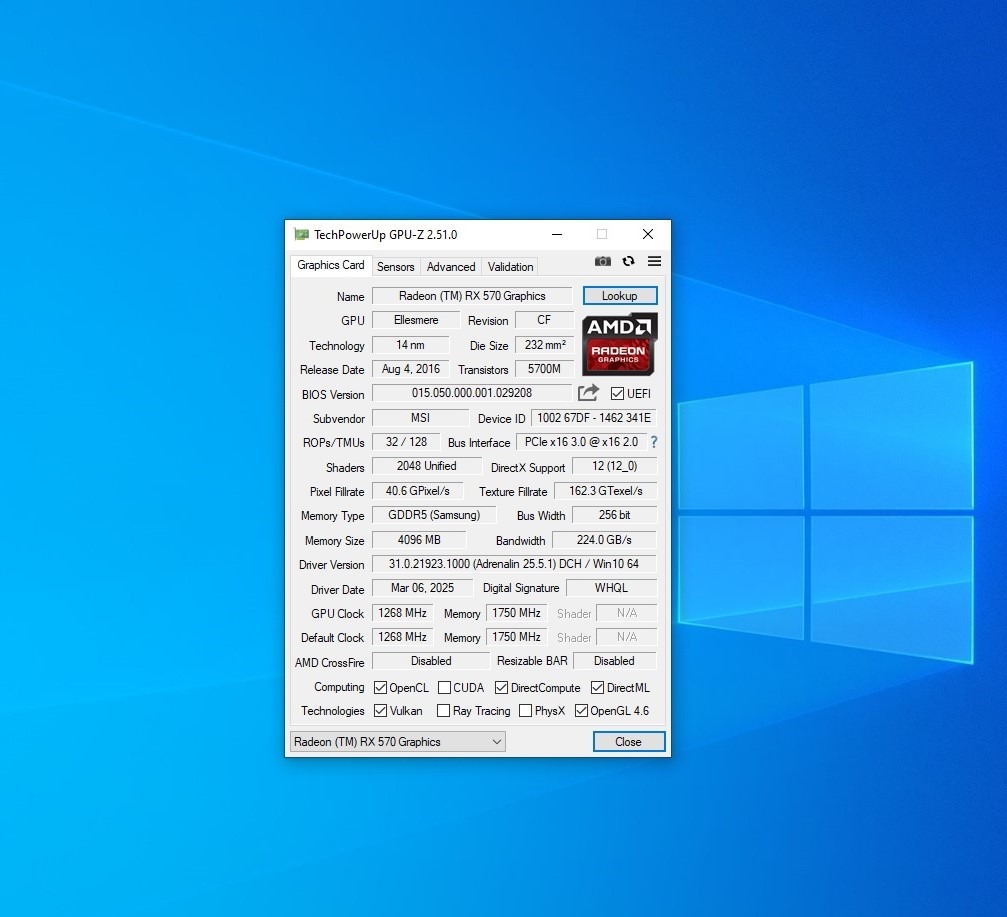Toggle the Vulkan checkbox
Image resolution: width=1007 pixels, height=917 pixels.
click(380, 711)
